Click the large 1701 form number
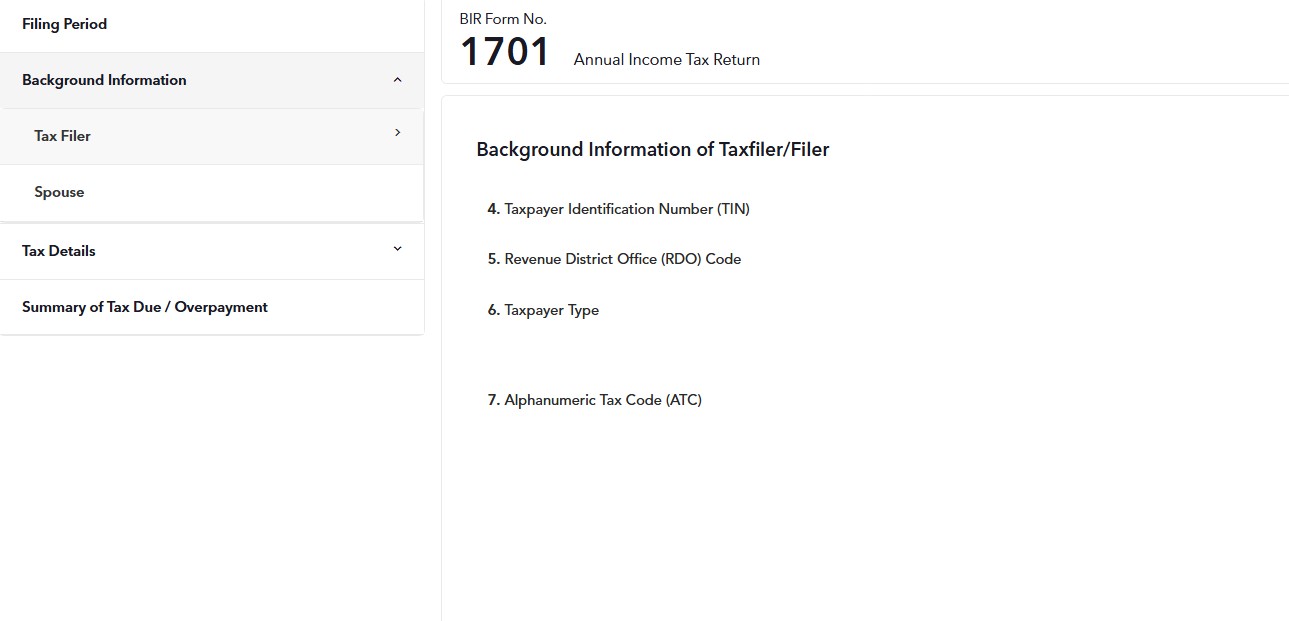The image size is (1289, 621). pyautogui.click(x=505, y=52)
